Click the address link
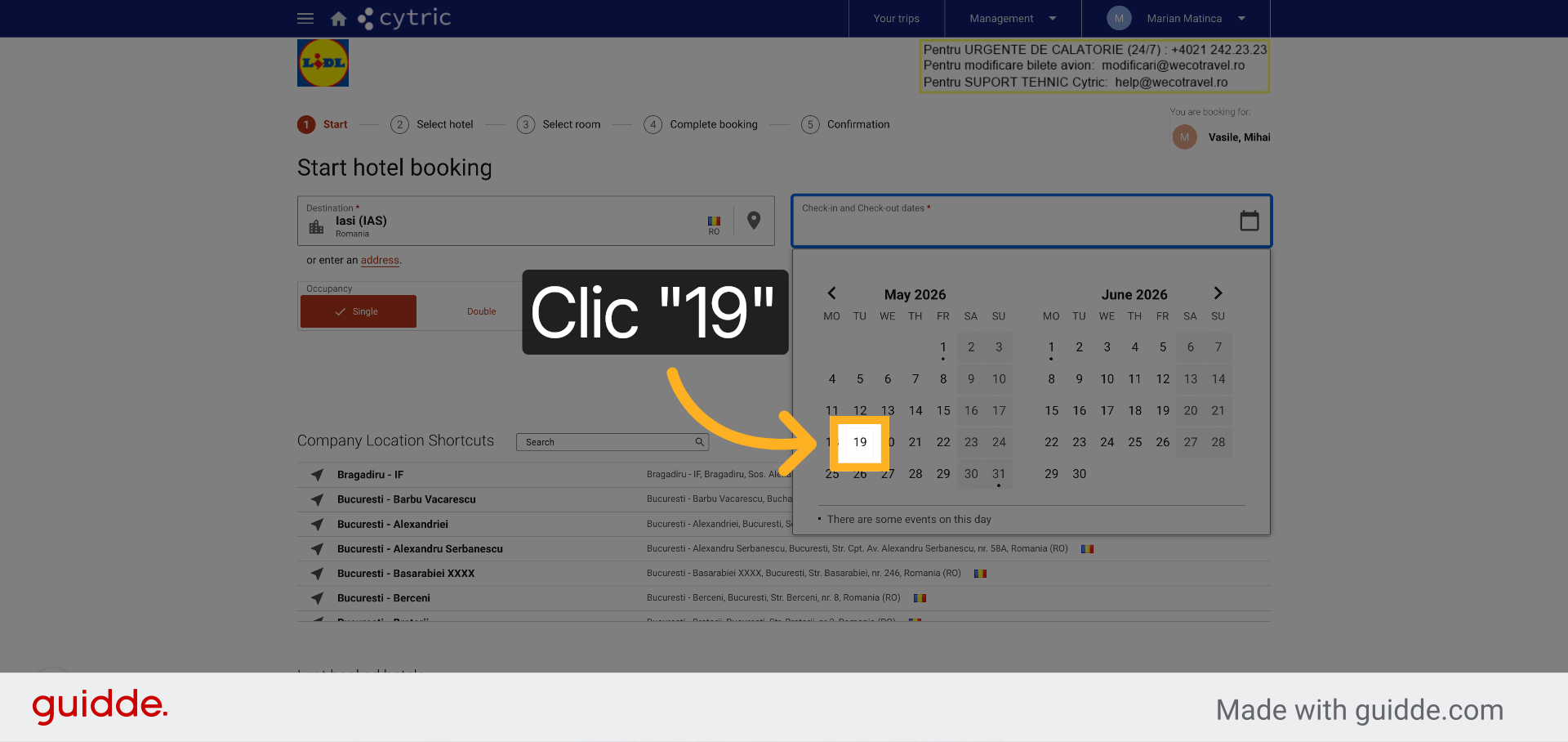The height and width of the screenshot is (742, 1568). [x=380, y=260]
